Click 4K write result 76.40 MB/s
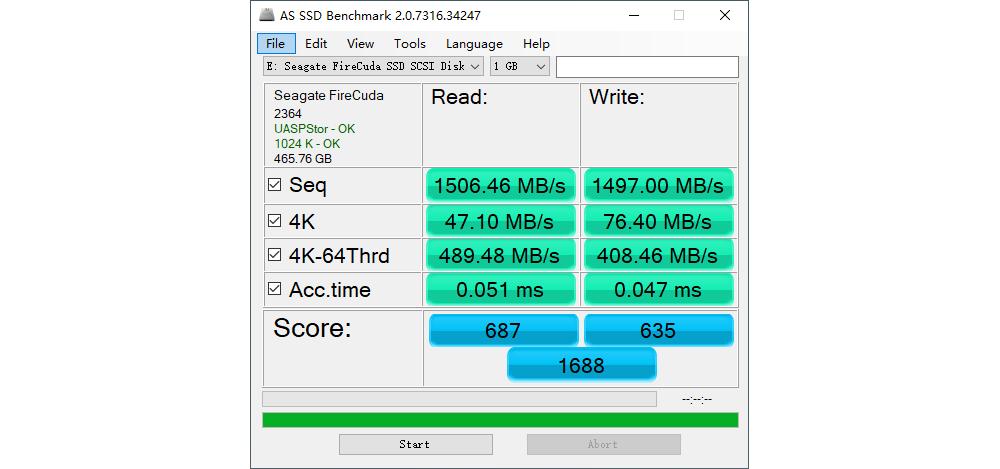 tap(658, 221)
